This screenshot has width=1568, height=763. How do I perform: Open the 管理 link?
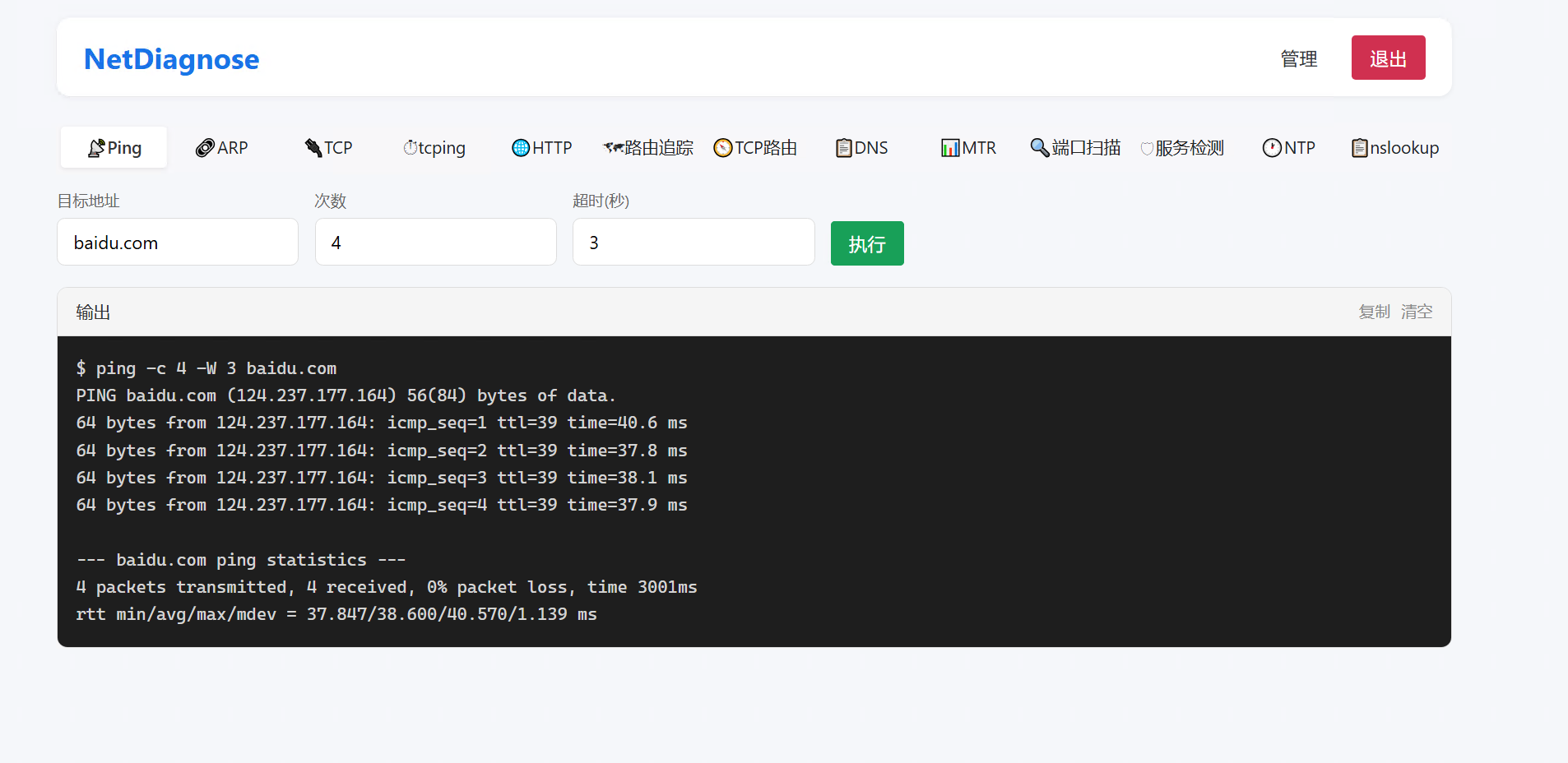[1299, 58]
